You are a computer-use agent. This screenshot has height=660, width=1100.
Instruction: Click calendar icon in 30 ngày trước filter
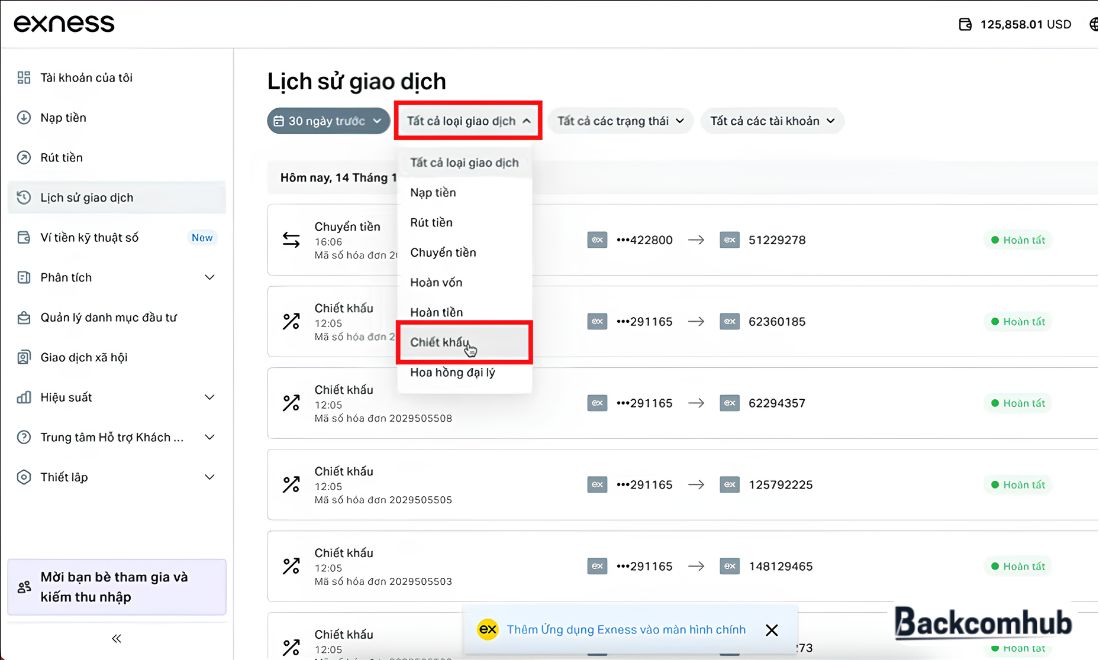click(x=279, y=121)
